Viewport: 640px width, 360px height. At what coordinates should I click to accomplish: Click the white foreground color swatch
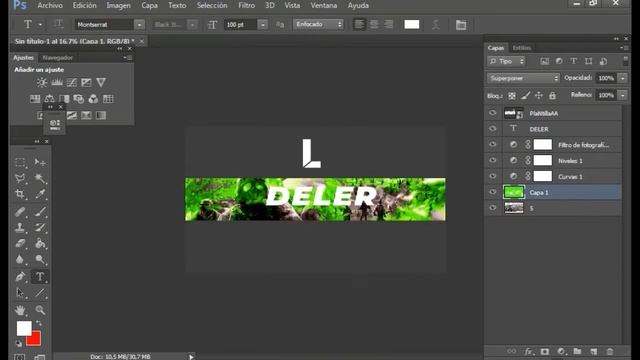pos(24,328)
